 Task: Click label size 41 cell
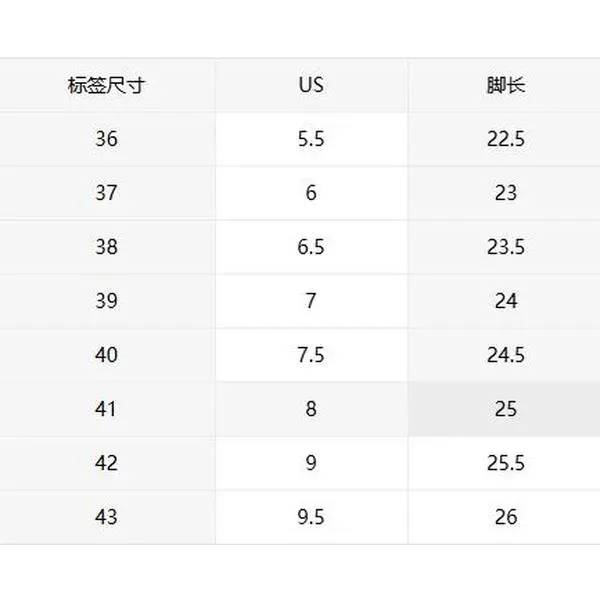pyautogui.click(x=106, y=409)
